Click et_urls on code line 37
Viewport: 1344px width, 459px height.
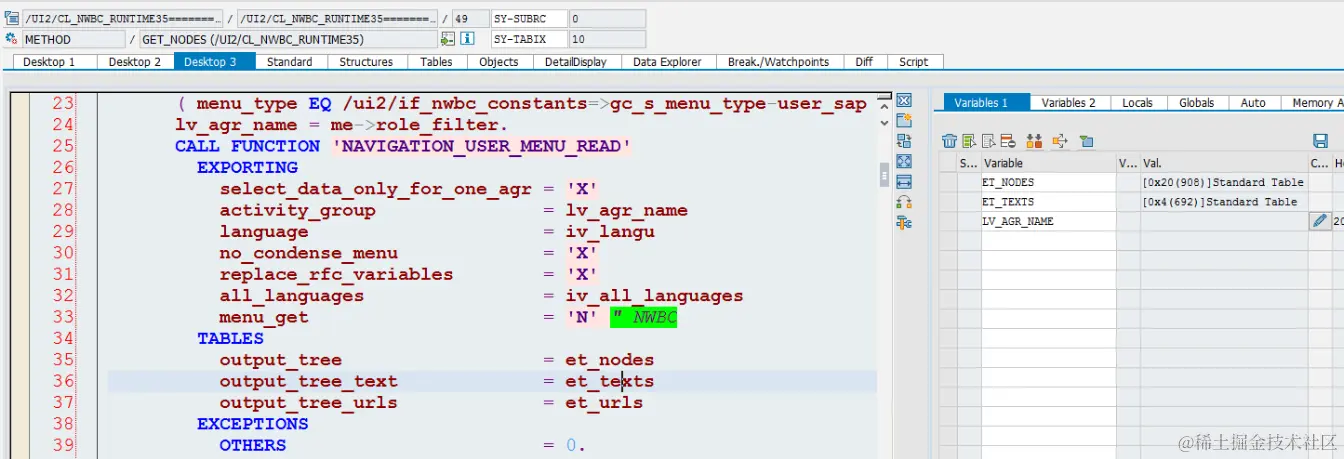pyautogui.click(x=604, y=403)
